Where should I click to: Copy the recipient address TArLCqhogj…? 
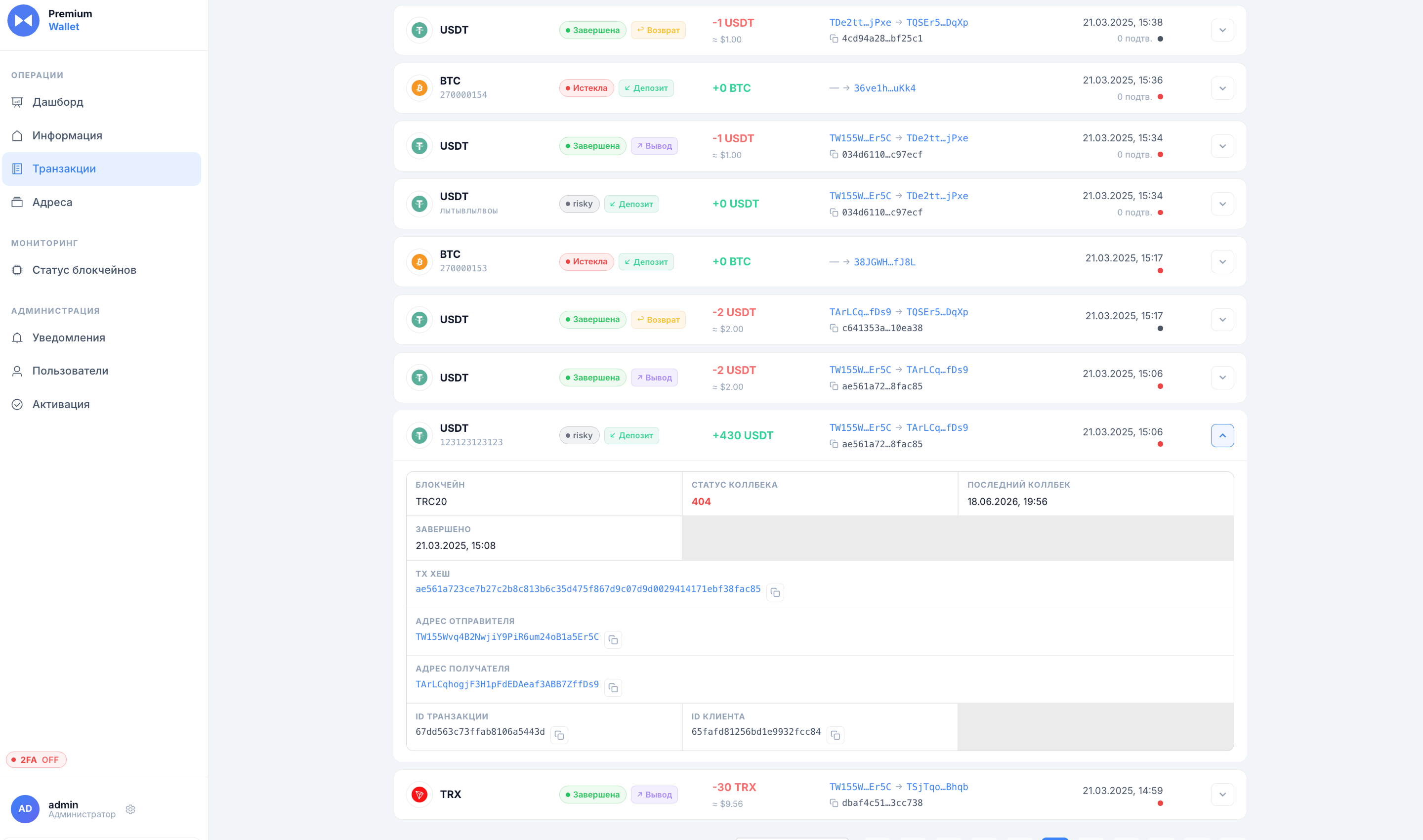point(613,688)
